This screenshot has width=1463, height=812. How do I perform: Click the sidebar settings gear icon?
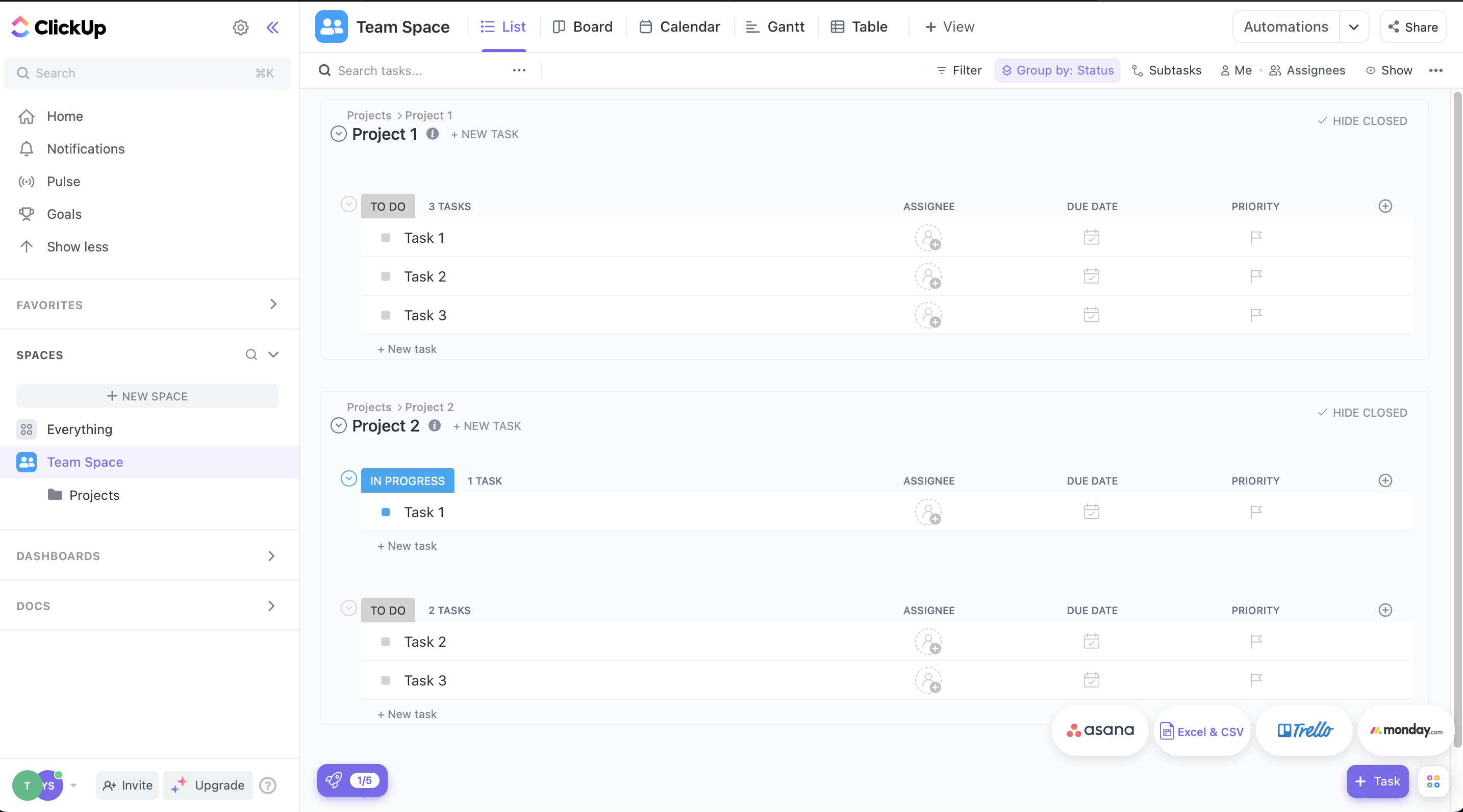[x=240, y=27]
